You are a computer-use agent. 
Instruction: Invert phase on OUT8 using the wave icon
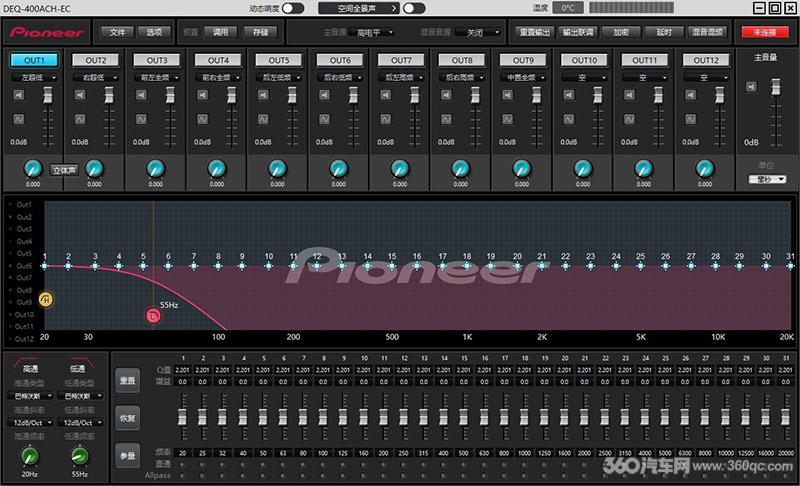[446, 119]
